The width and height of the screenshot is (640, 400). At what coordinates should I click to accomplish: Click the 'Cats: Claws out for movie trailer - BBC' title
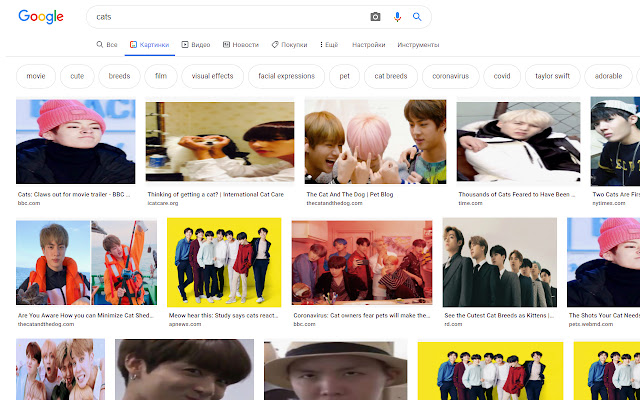pyautogui.click(x=74, y=195)
